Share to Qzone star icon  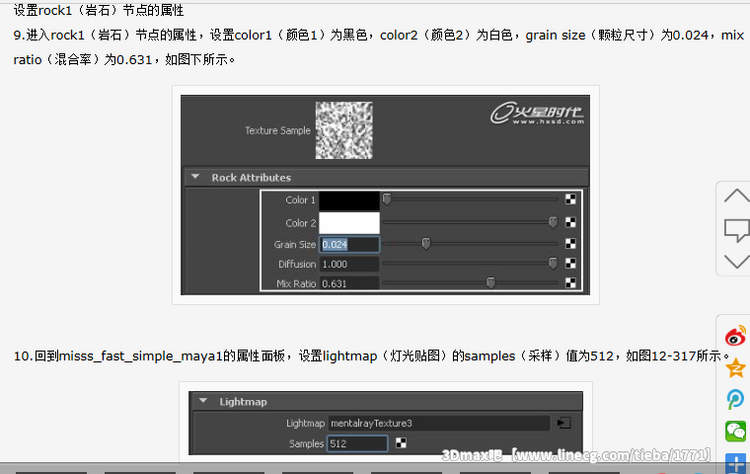[736, 368]
